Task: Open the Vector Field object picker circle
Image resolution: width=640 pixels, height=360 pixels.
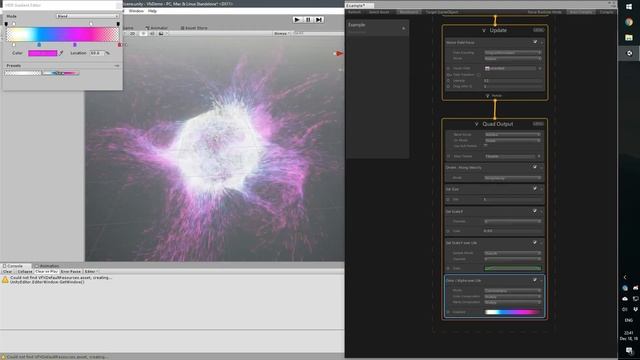Action: point(540,69)
